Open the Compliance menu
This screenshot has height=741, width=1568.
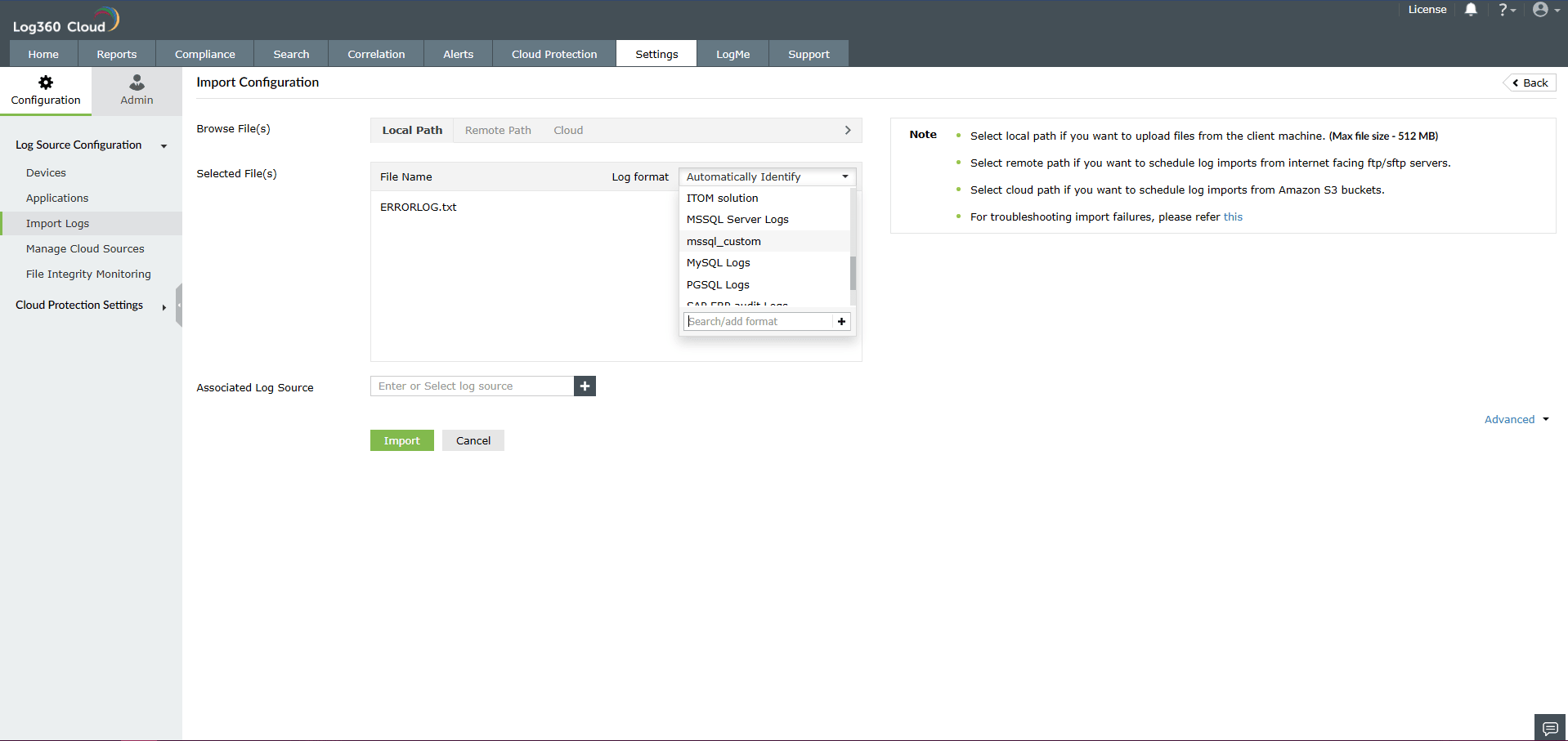[x=204, y=53]
